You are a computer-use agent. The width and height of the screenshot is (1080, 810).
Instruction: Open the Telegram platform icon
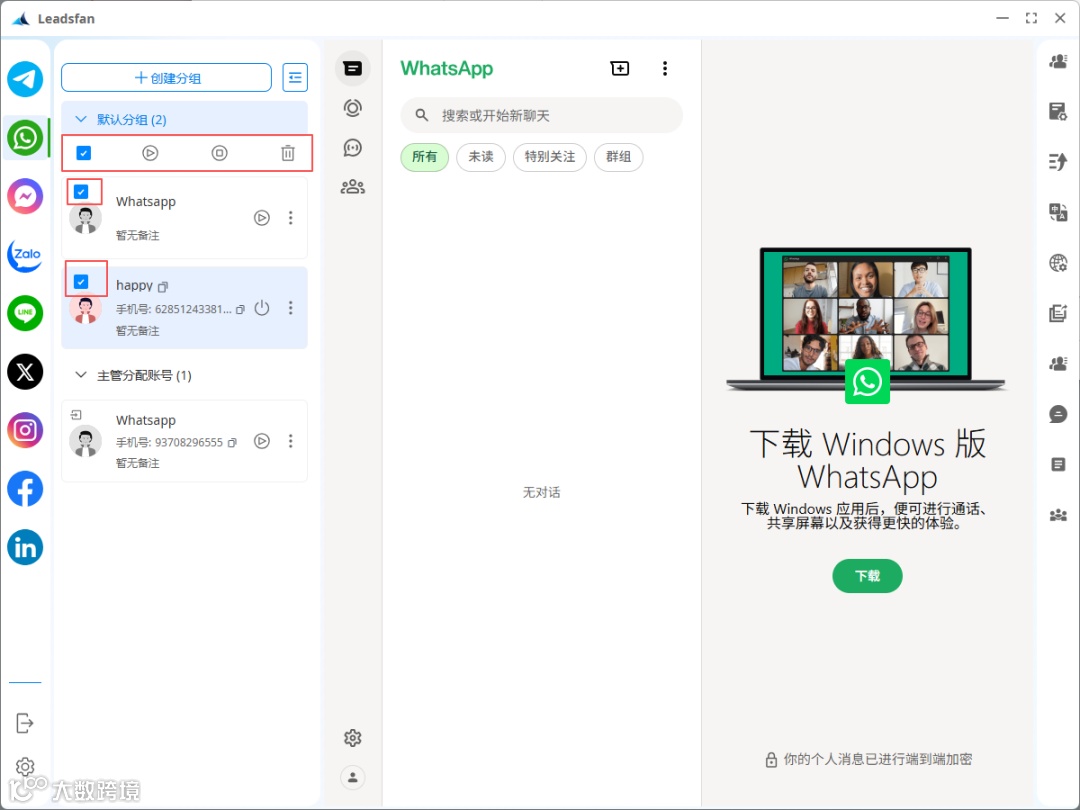[25, 79]
